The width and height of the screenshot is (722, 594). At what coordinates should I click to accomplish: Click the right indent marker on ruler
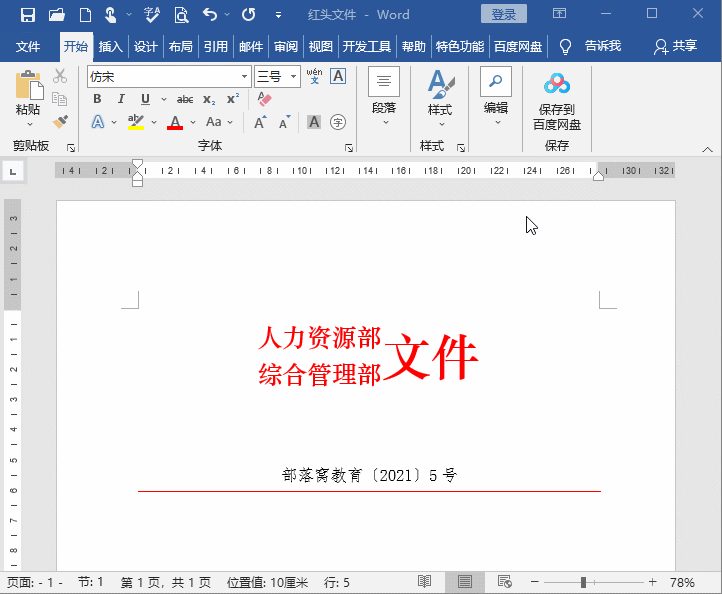598,175
